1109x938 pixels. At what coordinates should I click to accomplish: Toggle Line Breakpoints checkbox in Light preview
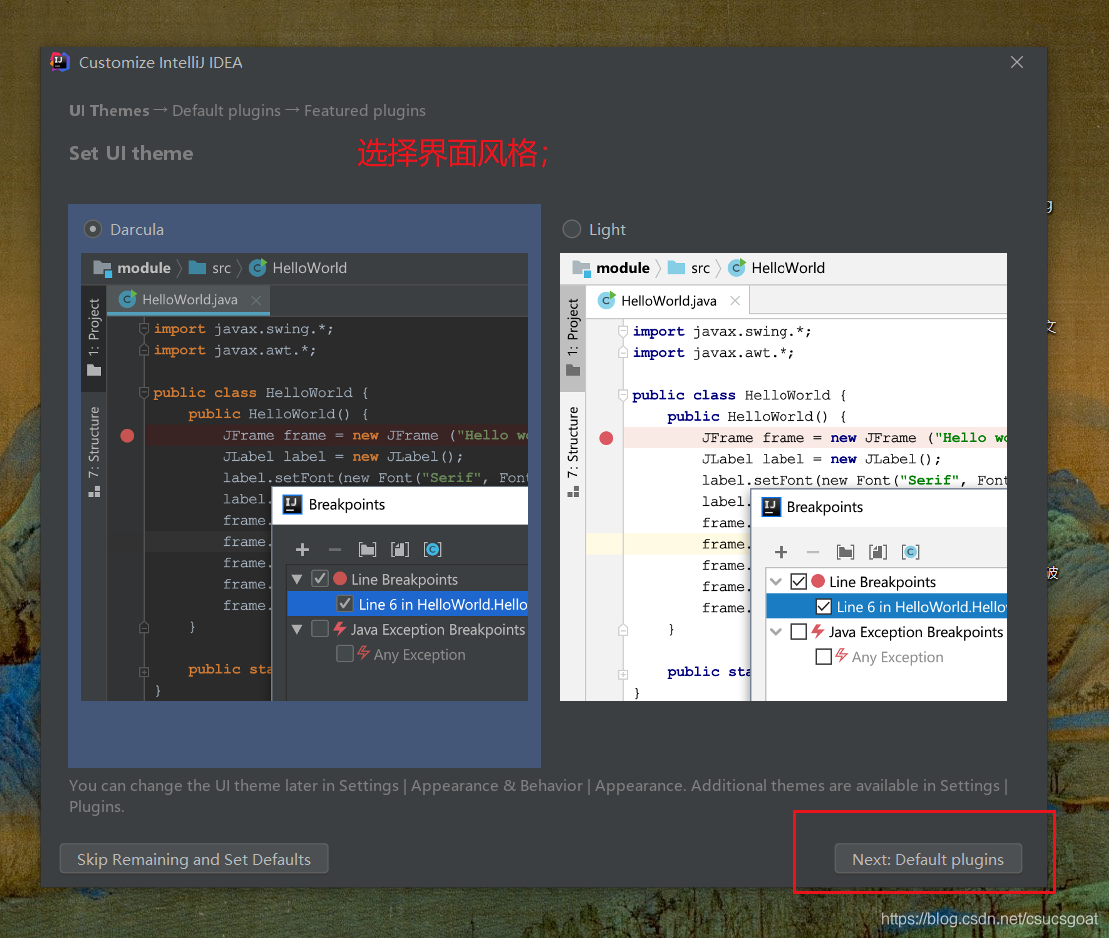click(799, 581)
